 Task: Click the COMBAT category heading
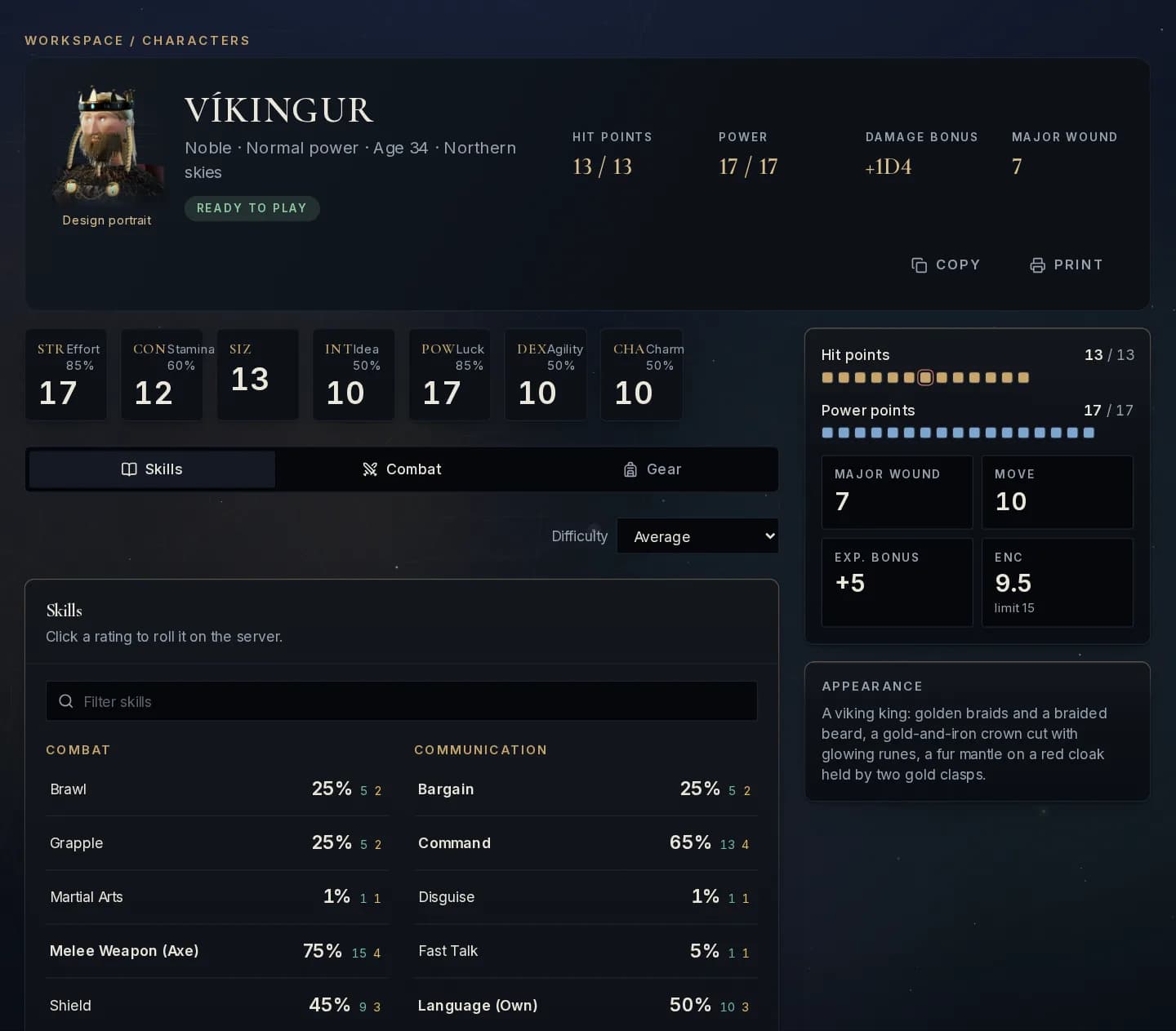78,750
